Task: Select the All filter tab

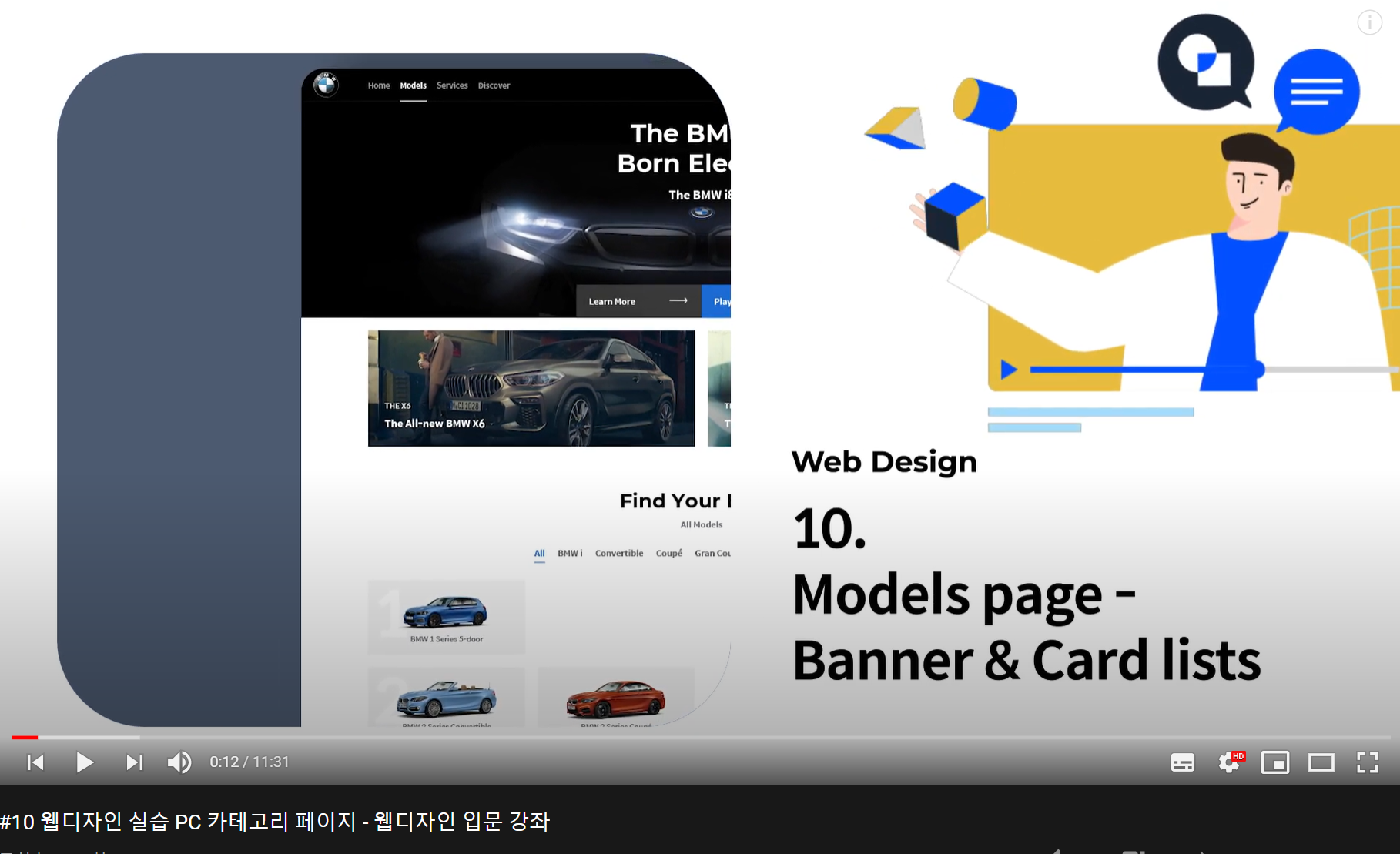Action: (540, 554)
